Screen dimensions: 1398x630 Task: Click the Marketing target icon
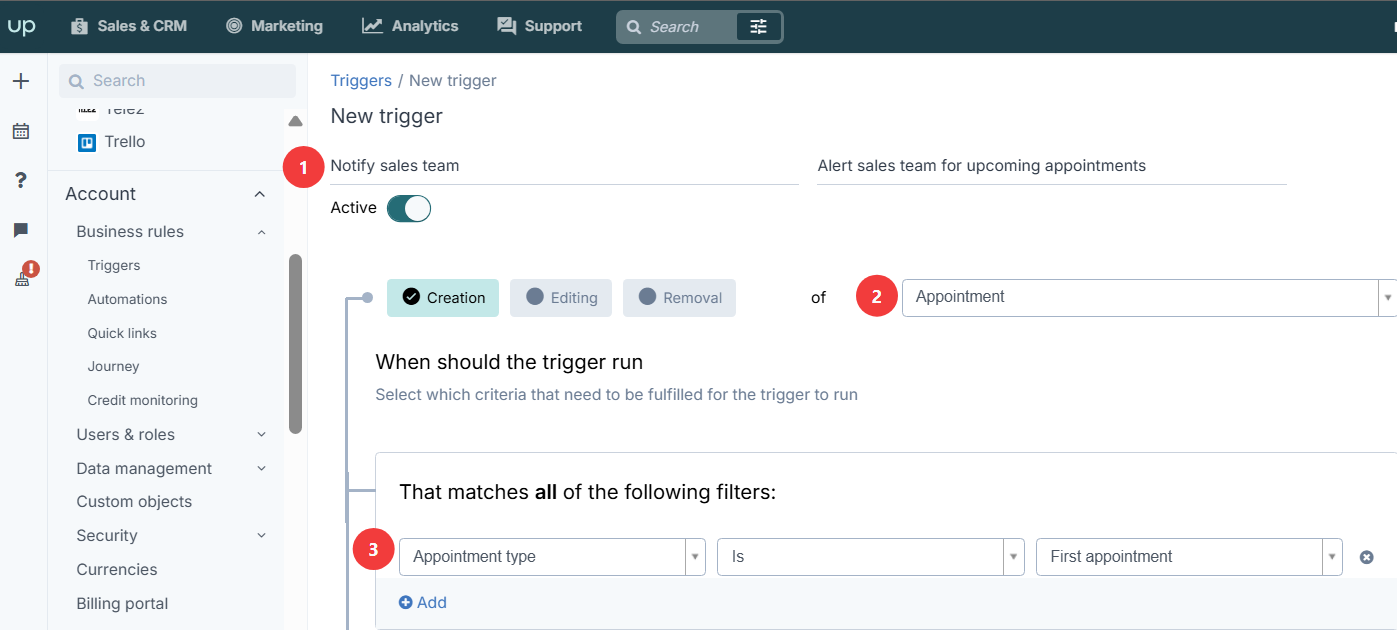click(234, 26)
